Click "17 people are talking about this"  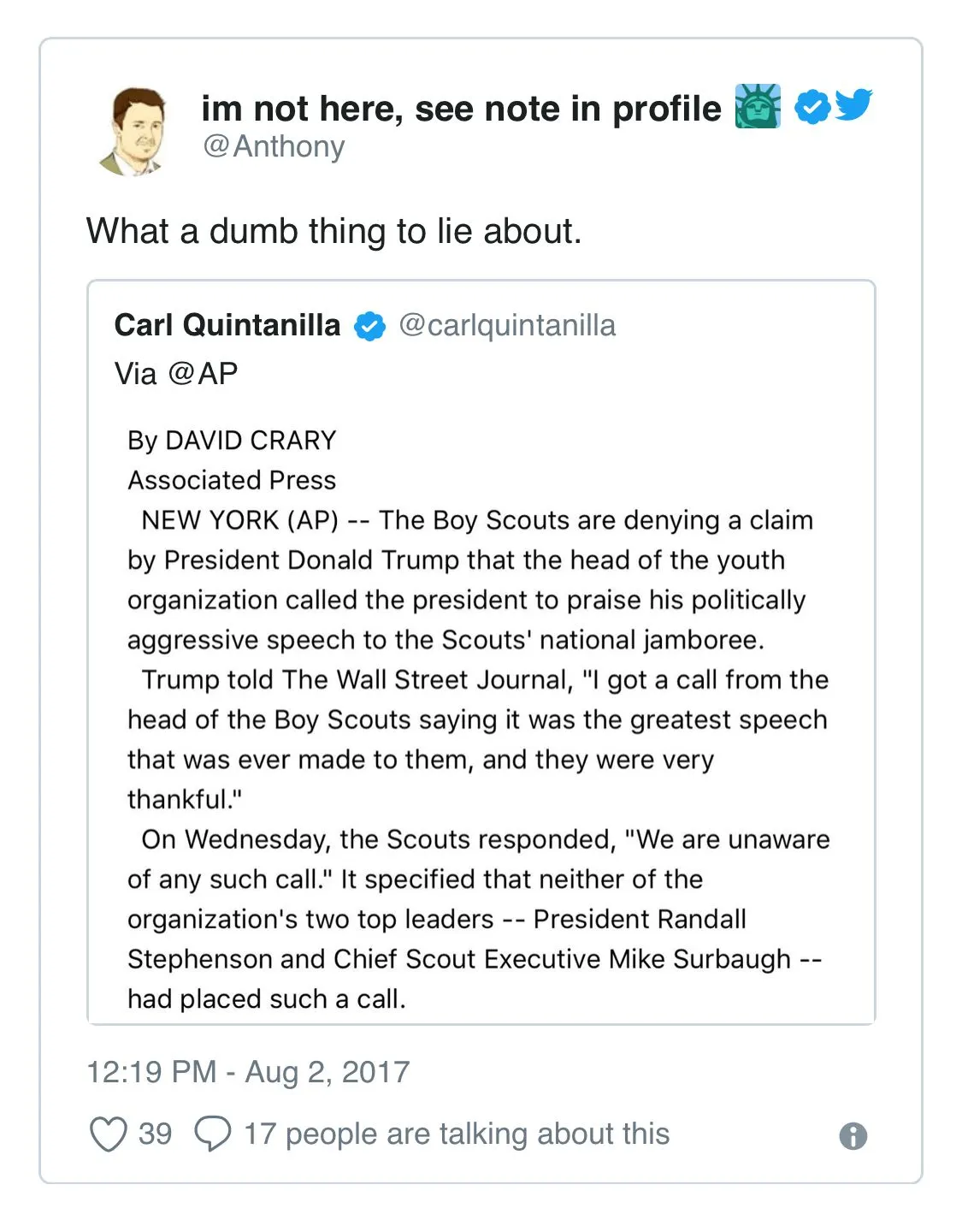pos(457,1134)
